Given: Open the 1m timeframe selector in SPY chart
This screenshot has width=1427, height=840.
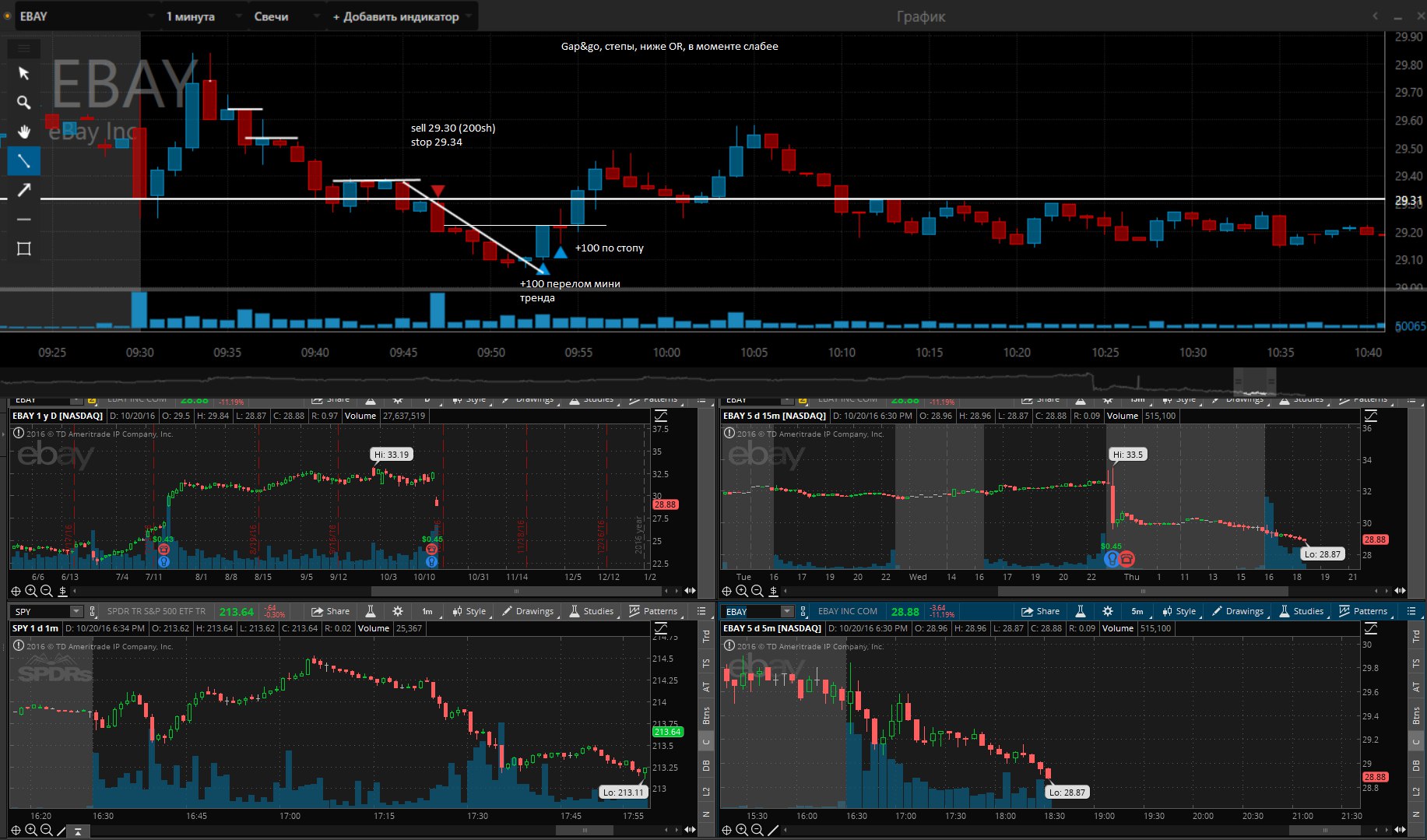Looking at the screenshot, I should 427,611.
